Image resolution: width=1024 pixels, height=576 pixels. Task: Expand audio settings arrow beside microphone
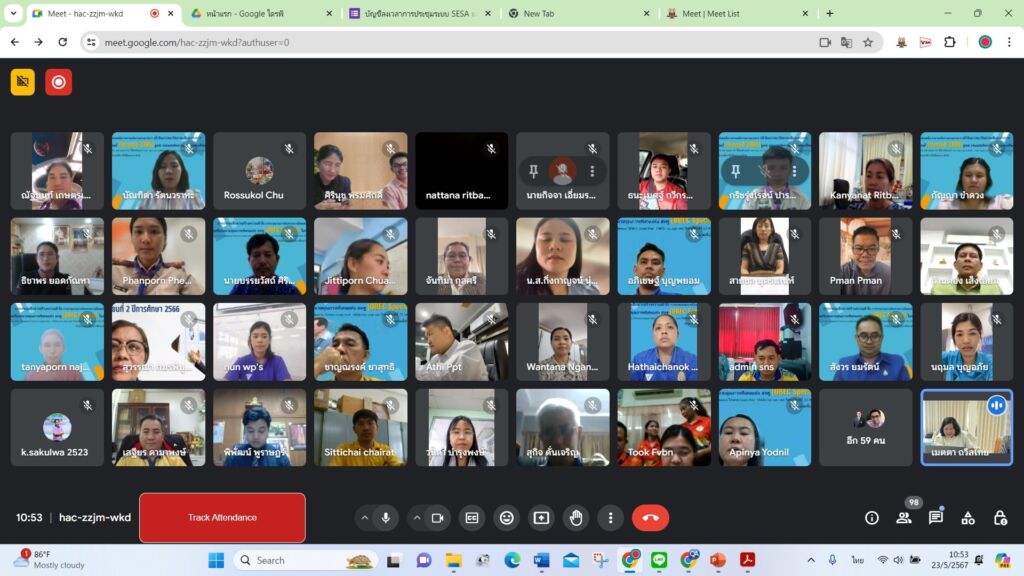pos(363,518)
